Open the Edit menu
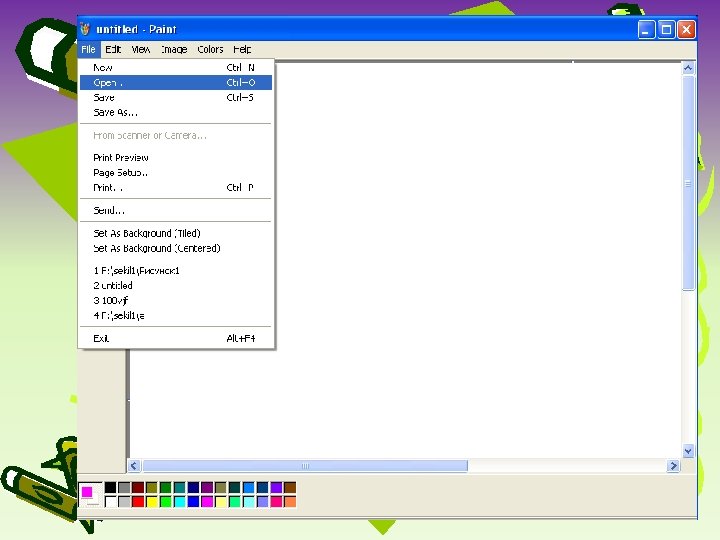 pos(113,49)
